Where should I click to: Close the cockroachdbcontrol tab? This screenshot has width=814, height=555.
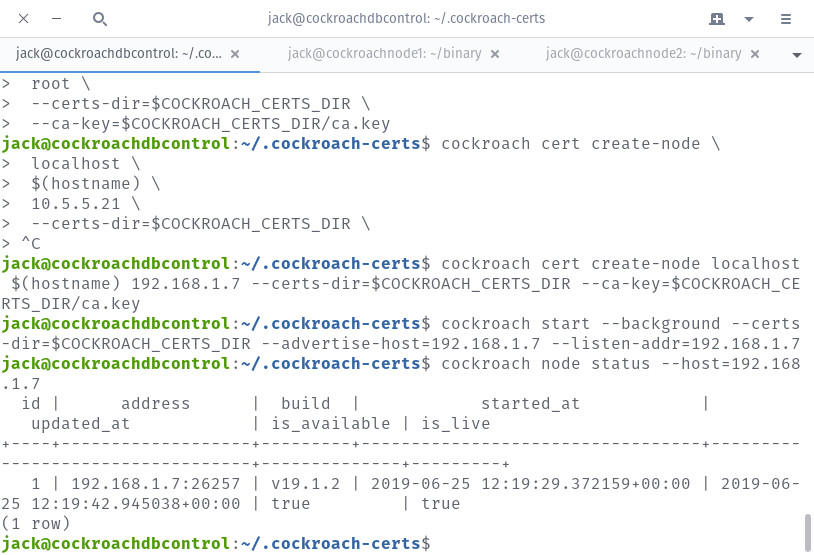[235, 54]
